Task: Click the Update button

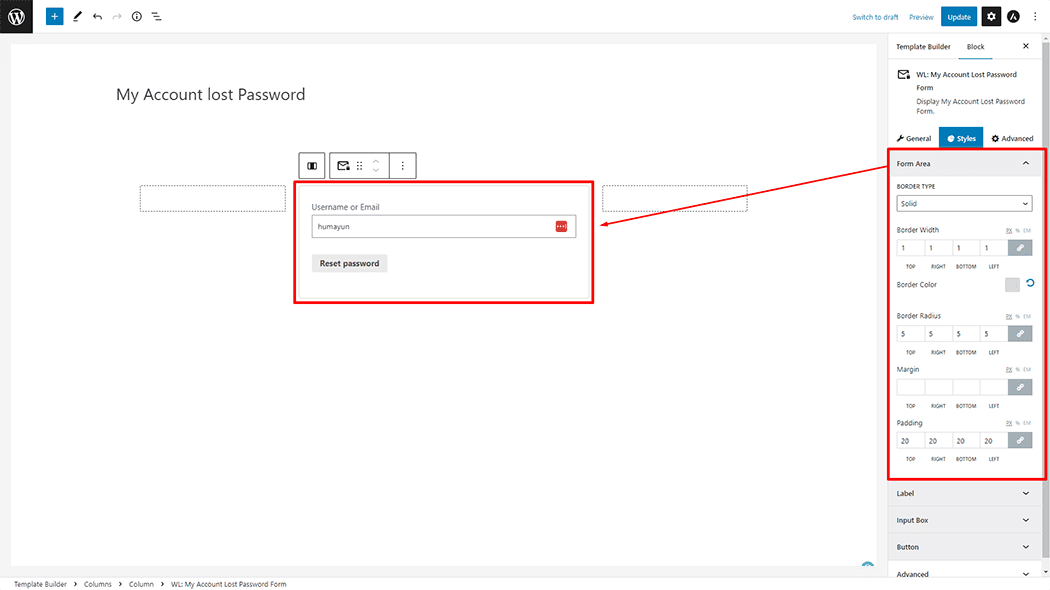Action: 958,17
